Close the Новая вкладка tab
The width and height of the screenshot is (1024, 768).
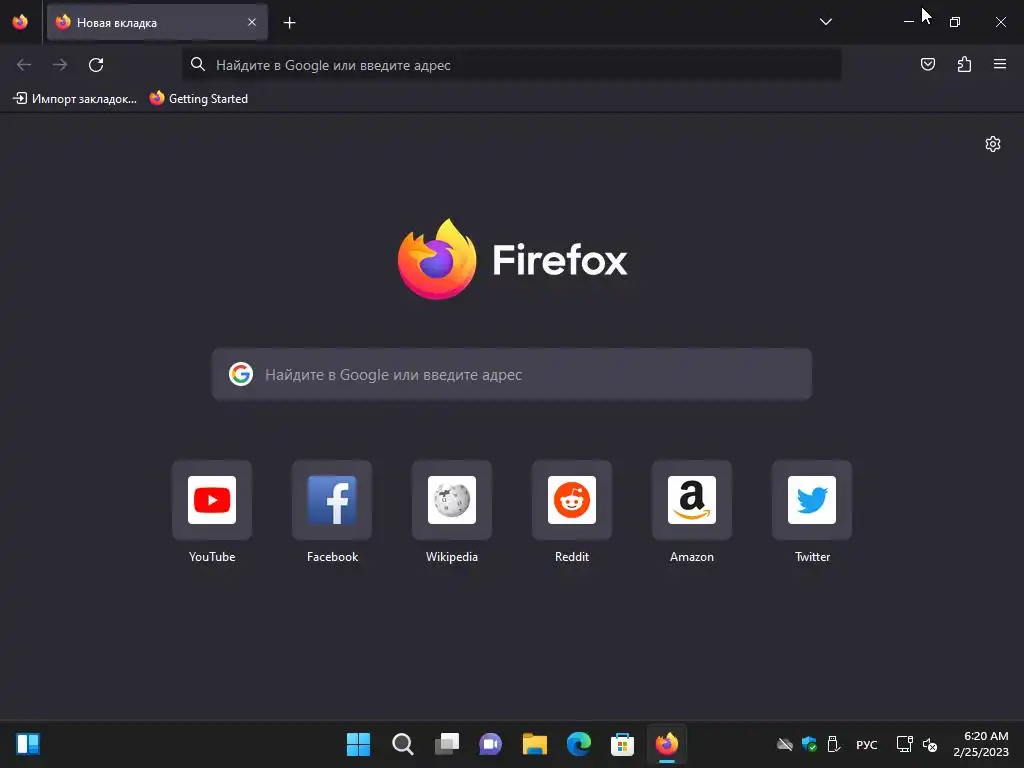tap(252, 22)
